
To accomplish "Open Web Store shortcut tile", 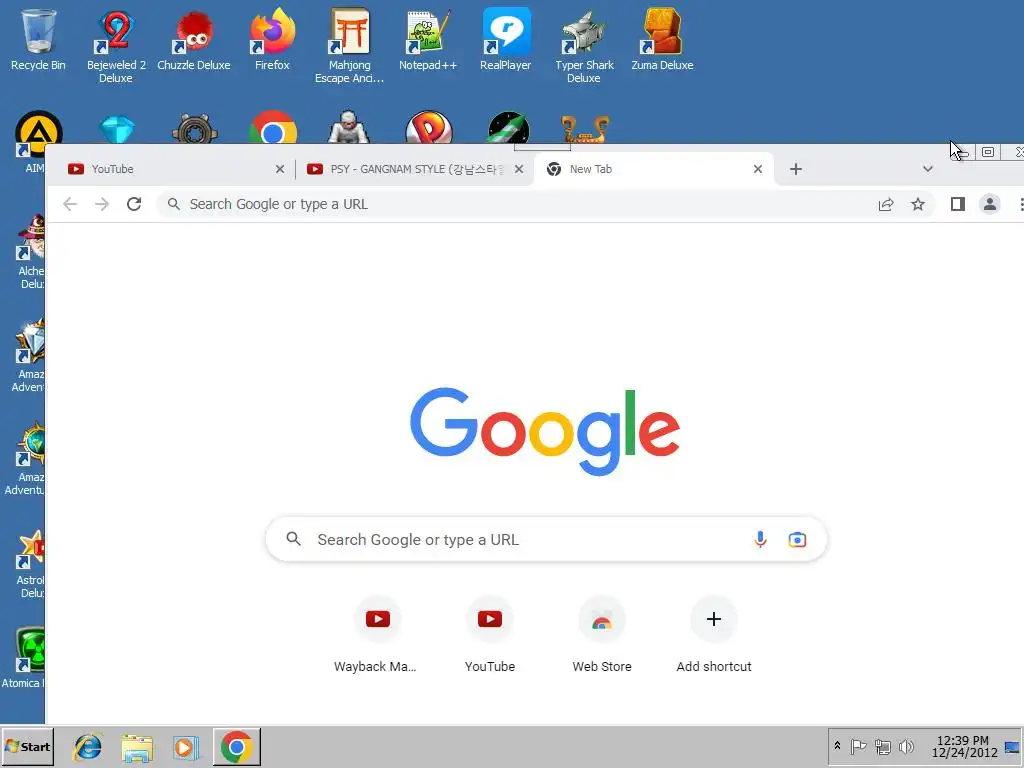I will [602, 634].
